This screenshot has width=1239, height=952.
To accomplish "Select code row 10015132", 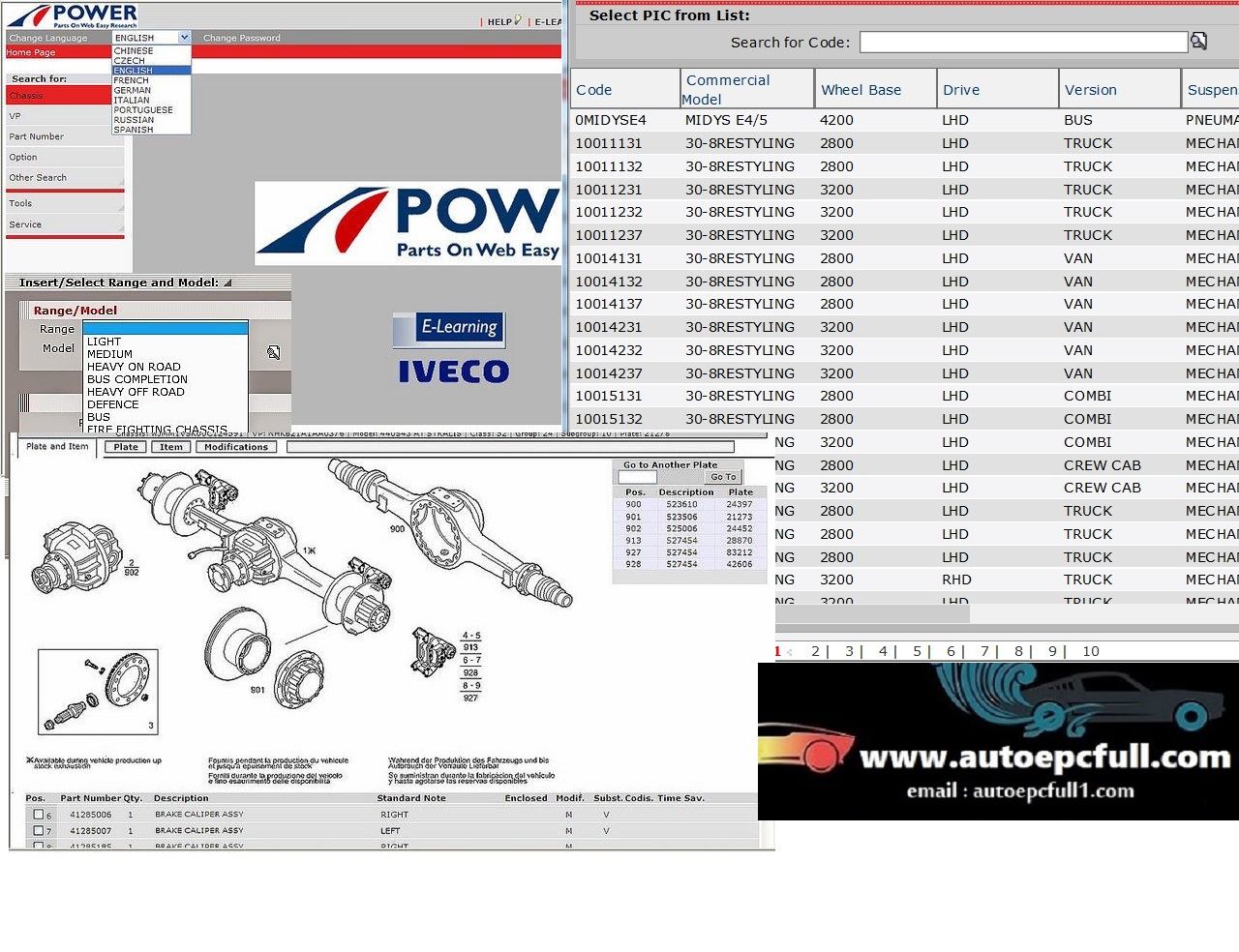I will tap(905, 419).
